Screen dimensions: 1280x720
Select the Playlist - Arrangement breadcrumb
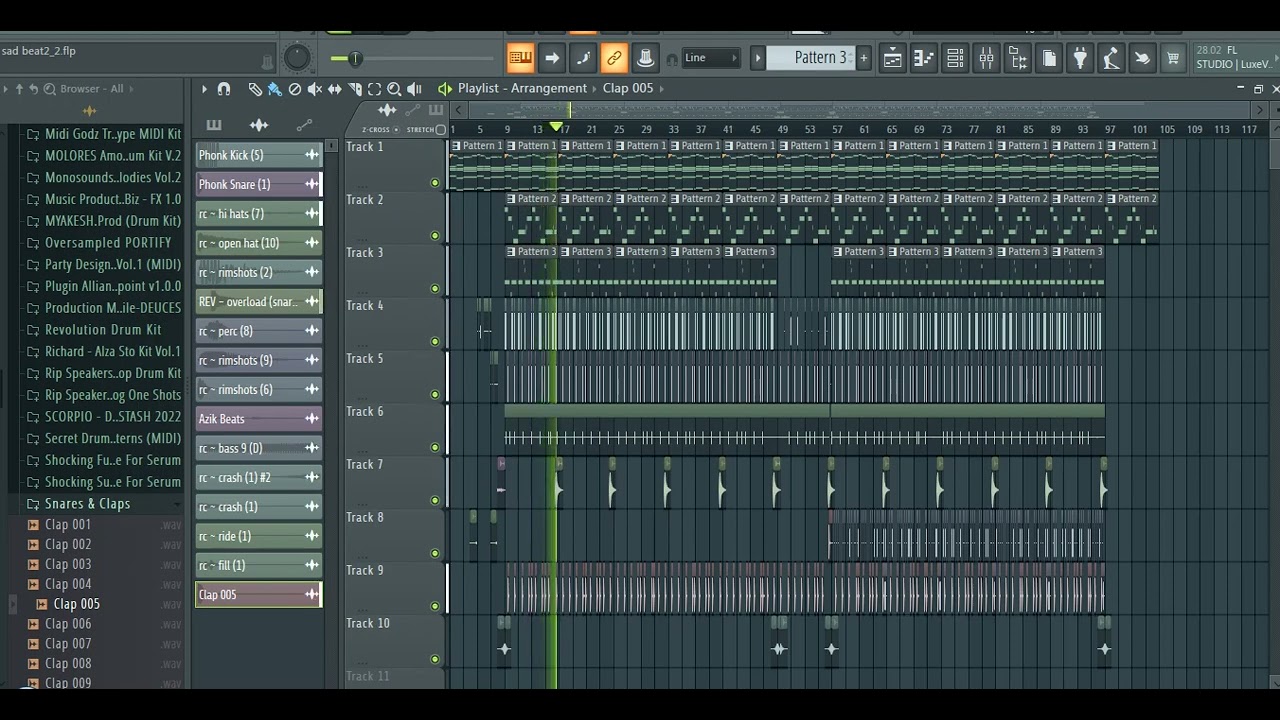(522, 88)
